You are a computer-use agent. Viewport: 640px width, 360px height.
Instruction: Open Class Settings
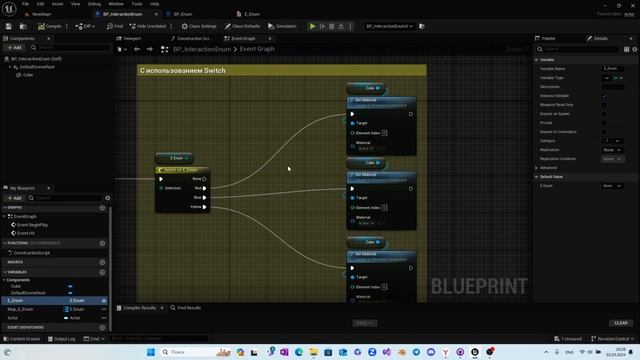(199, 26)
